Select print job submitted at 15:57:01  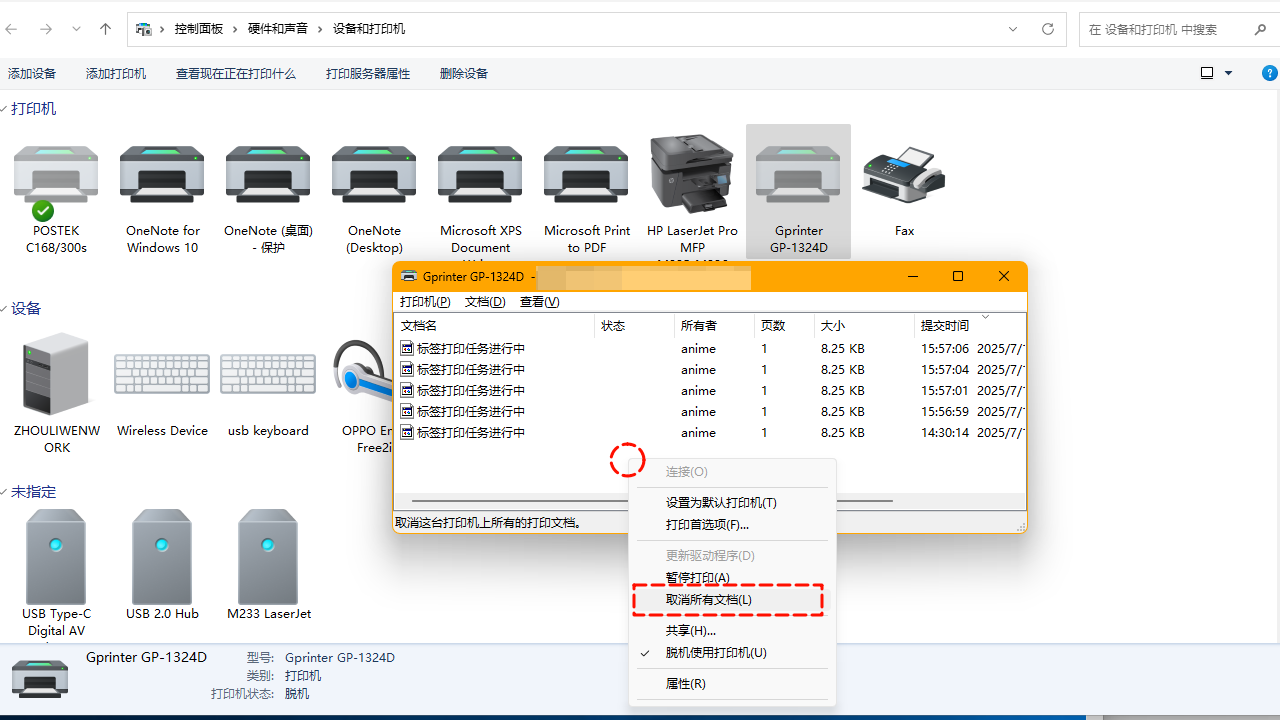[x=710, y=391]
